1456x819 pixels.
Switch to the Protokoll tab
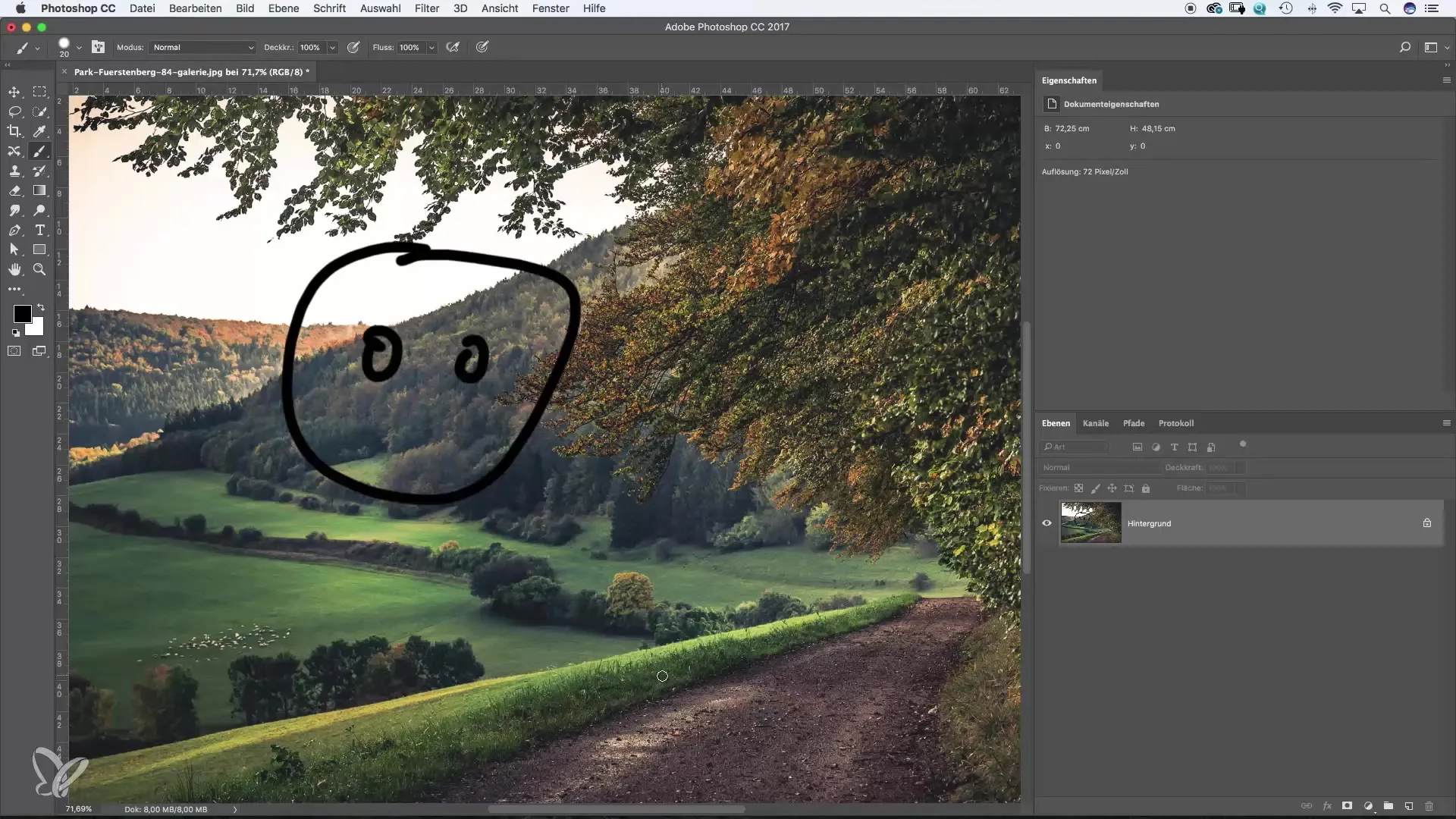pyautogui.click(x=1176, y=423)
